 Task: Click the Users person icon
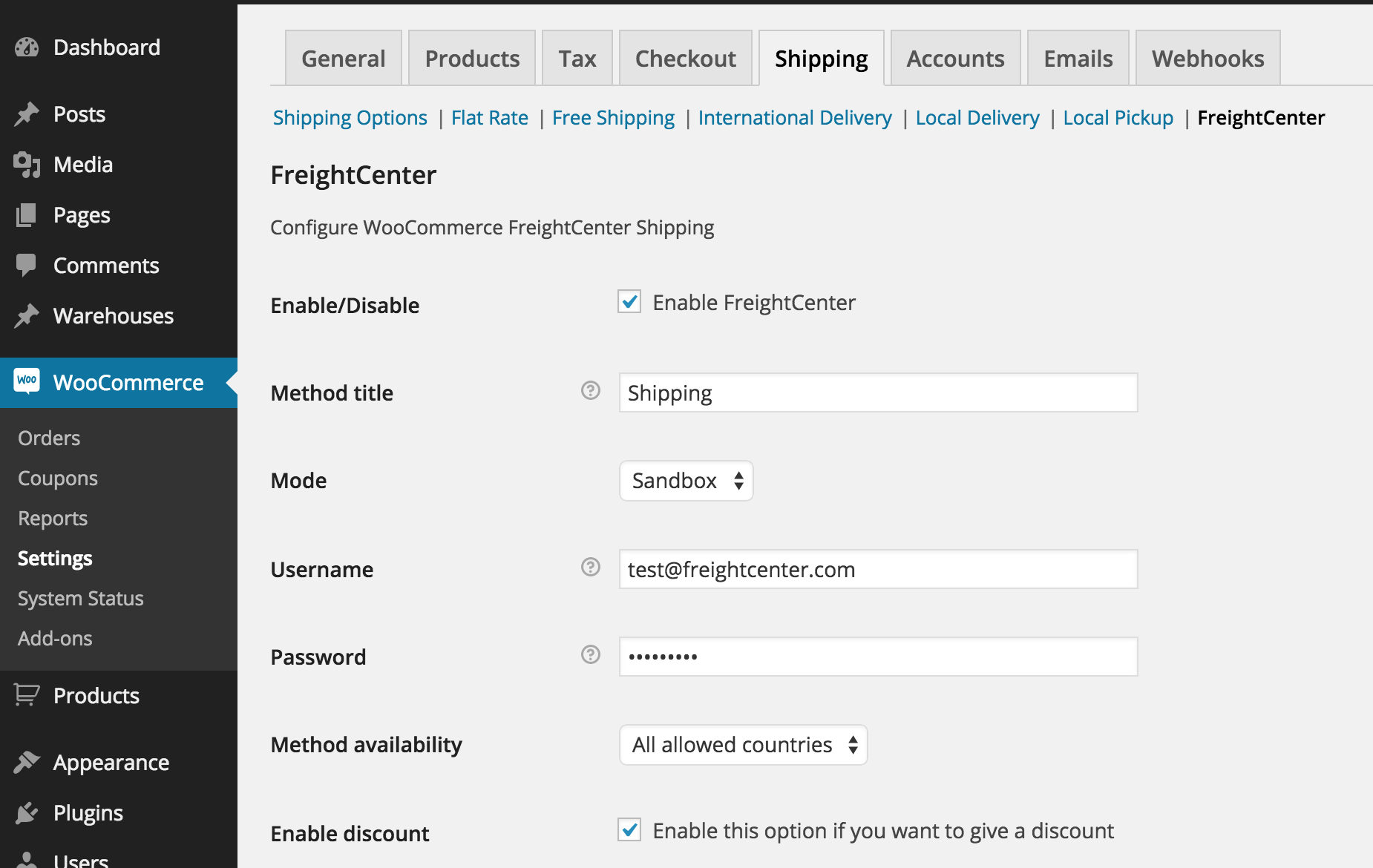pyautogui.click(x=27, y=860)
